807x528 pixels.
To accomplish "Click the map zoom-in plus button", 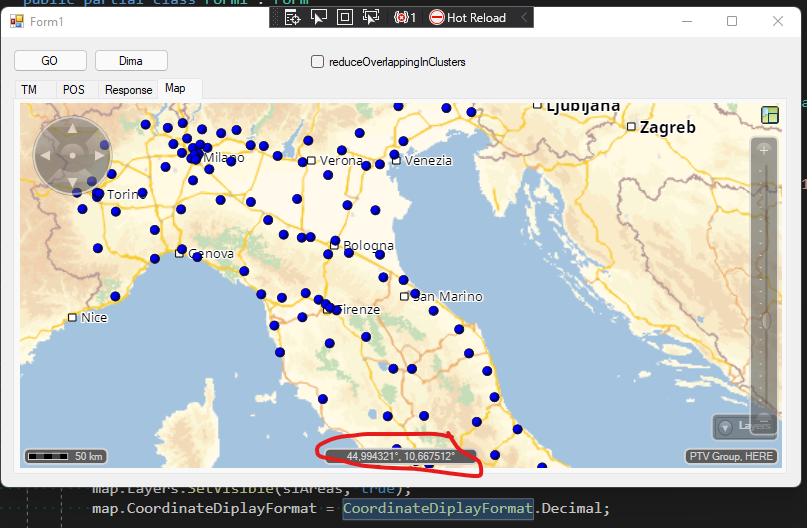I will point(764,150).
